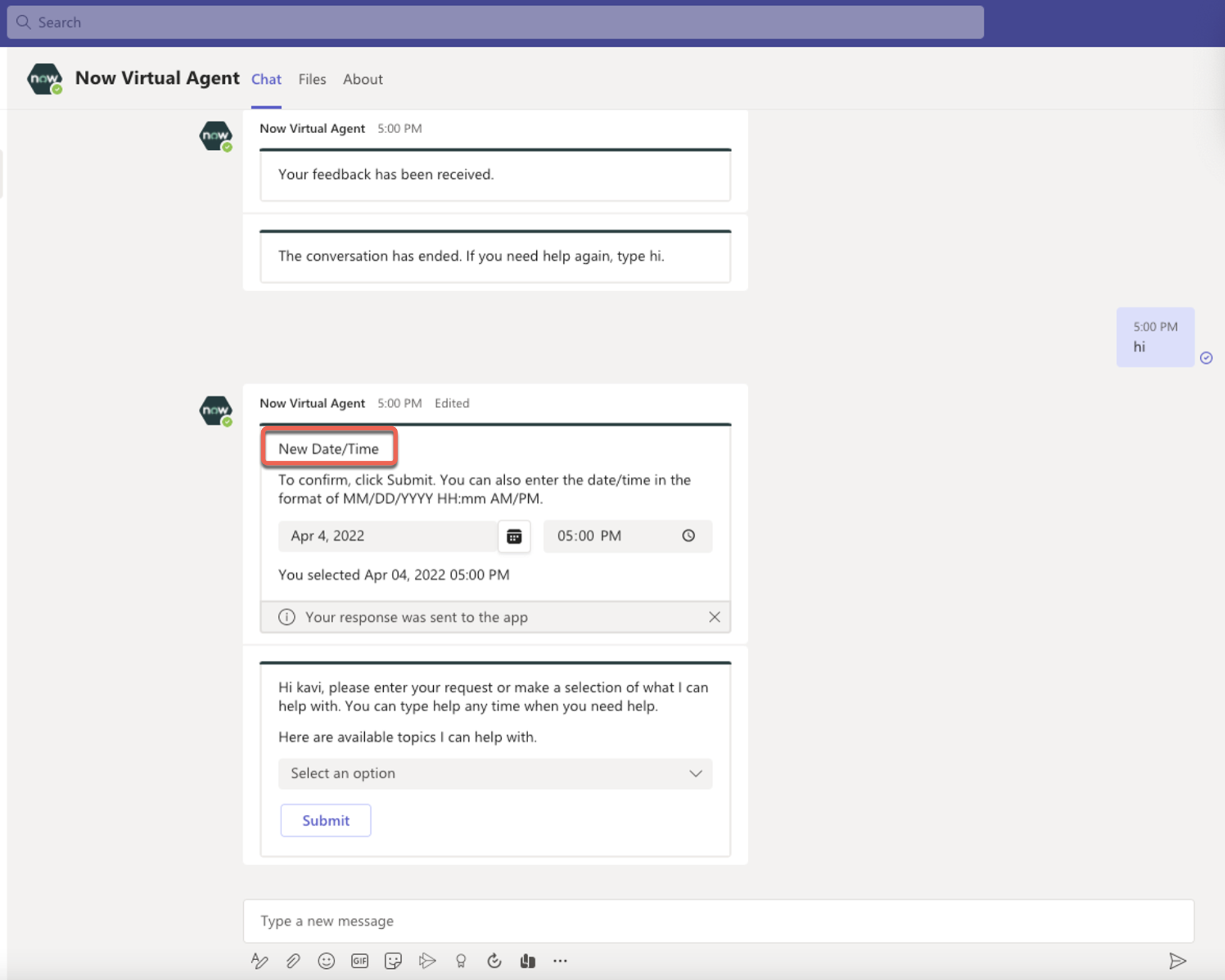Click the Now Virtual Agent title text
The width and height of the screenshot is (1225, 980).
pyautogui.click(x=157, y=78)
